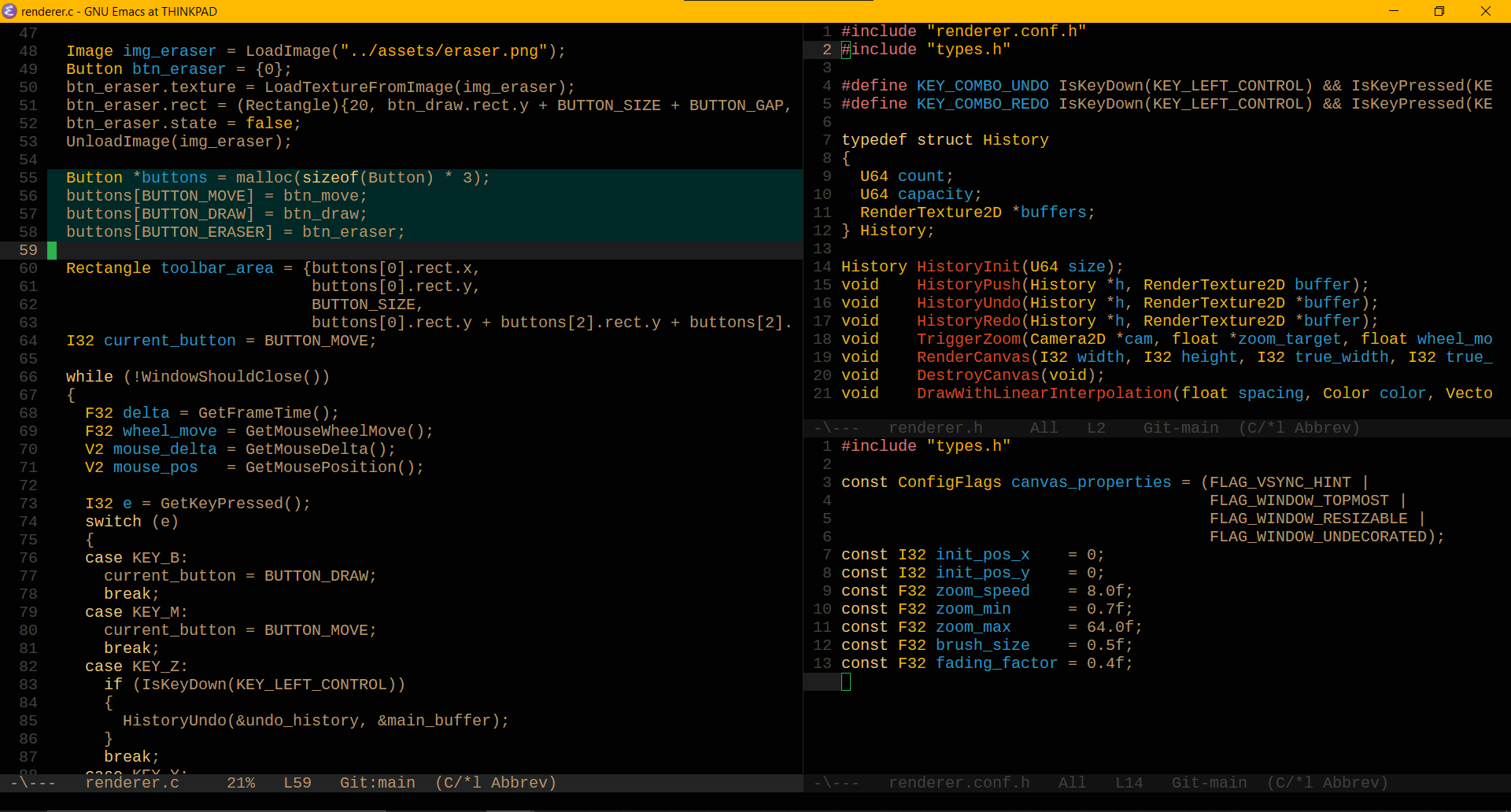Screen dimensions: 1511x812
Task: Click renderer.h buffer name in mode line
Action: pyautogui.click(x=936, y=428)
